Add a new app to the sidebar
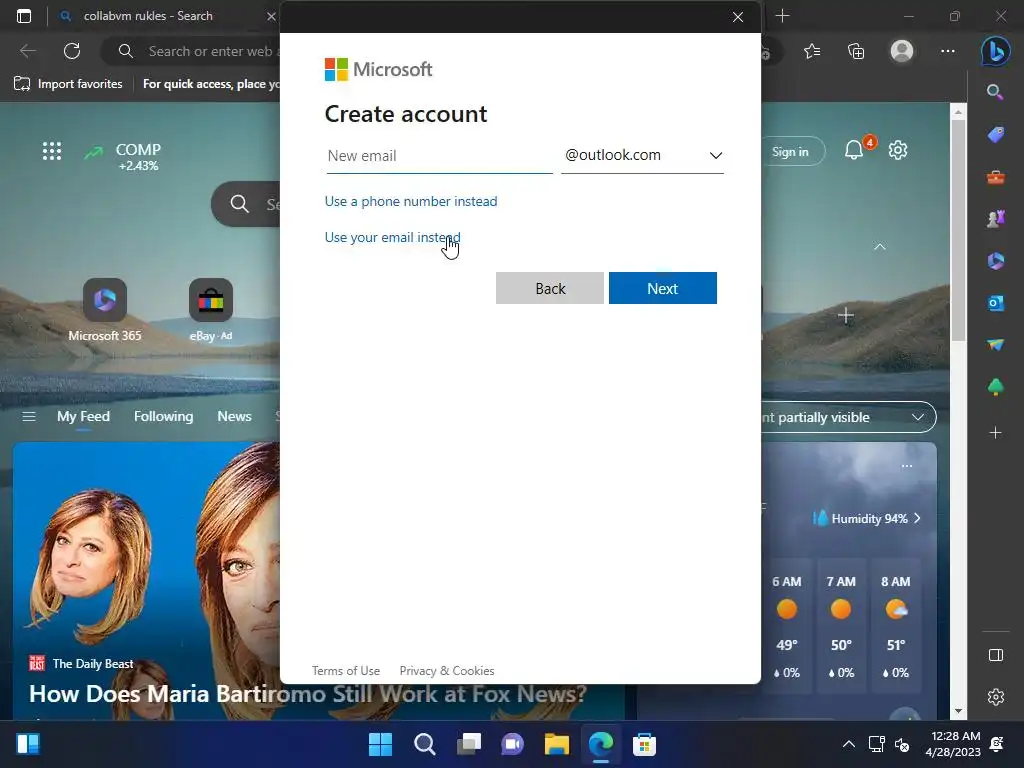This screenshot has height=768, width=1024. [995, 432]
